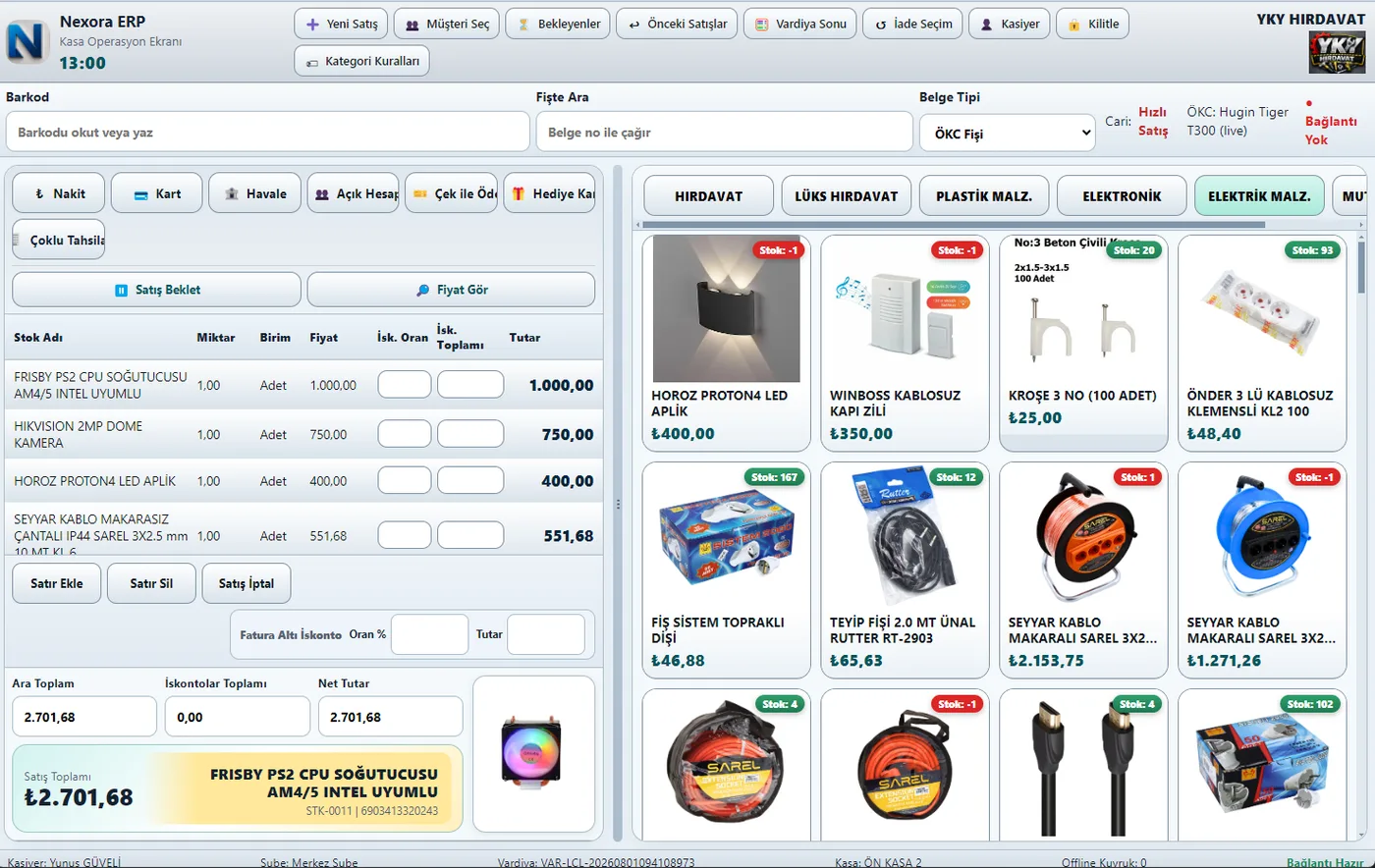Select the FRISBY PS2 CPU SOĞUTUCUSU cart row

(303, 385)
